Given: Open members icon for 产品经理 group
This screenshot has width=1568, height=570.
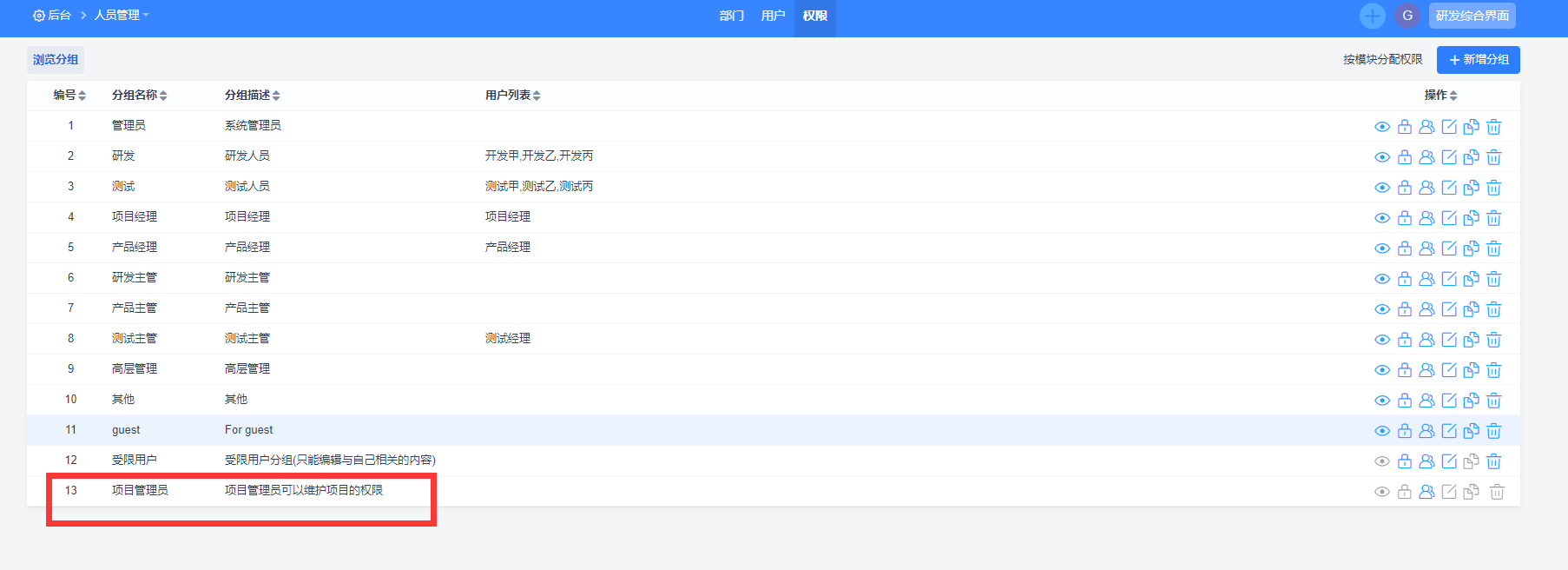Looking at the screenshot, I should click(x=1426, y=249).
